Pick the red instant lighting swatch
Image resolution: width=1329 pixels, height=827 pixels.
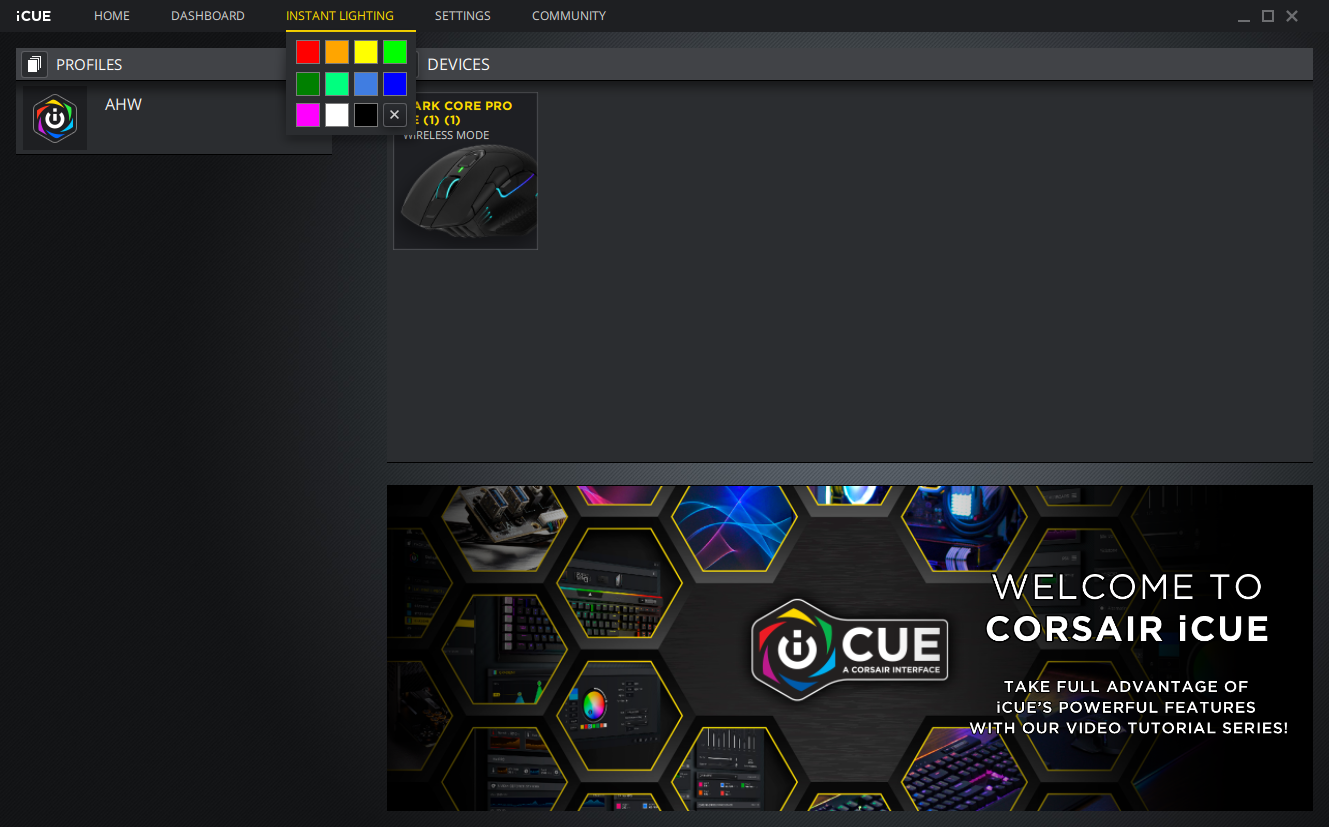pos(308,52)
